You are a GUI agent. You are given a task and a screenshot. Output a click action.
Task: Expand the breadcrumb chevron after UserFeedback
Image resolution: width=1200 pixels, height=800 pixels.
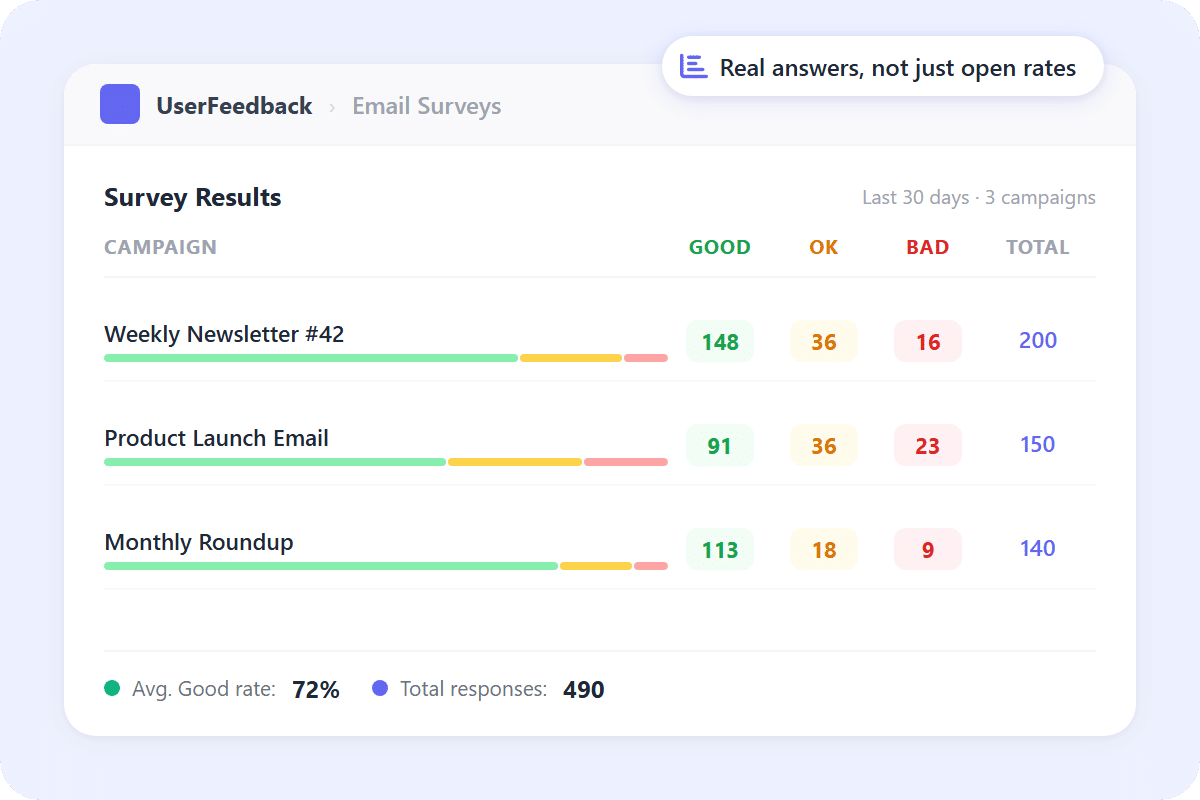pos(330,106)
